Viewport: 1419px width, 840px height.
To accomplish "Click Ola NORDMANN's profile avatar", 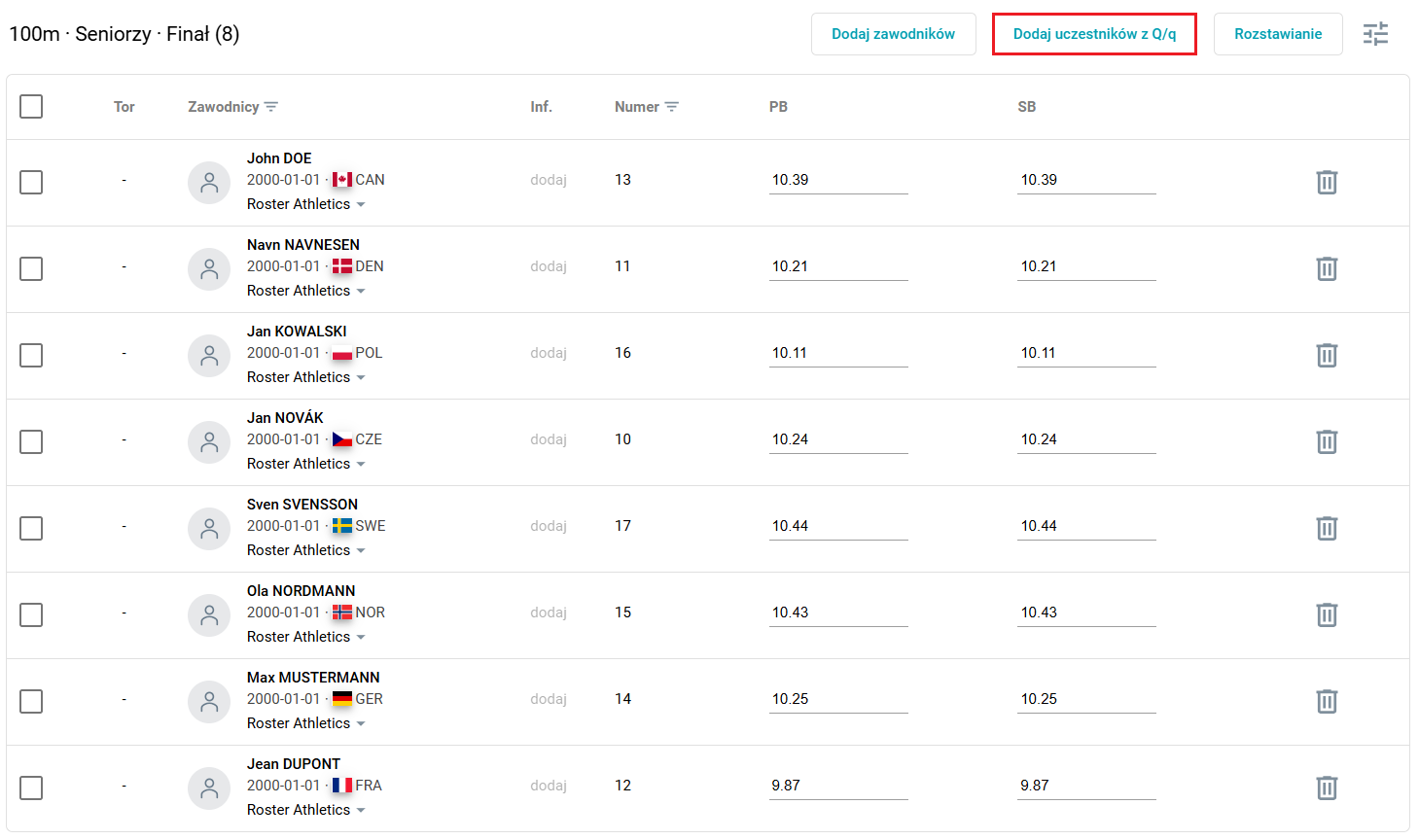I will (209, 614).
